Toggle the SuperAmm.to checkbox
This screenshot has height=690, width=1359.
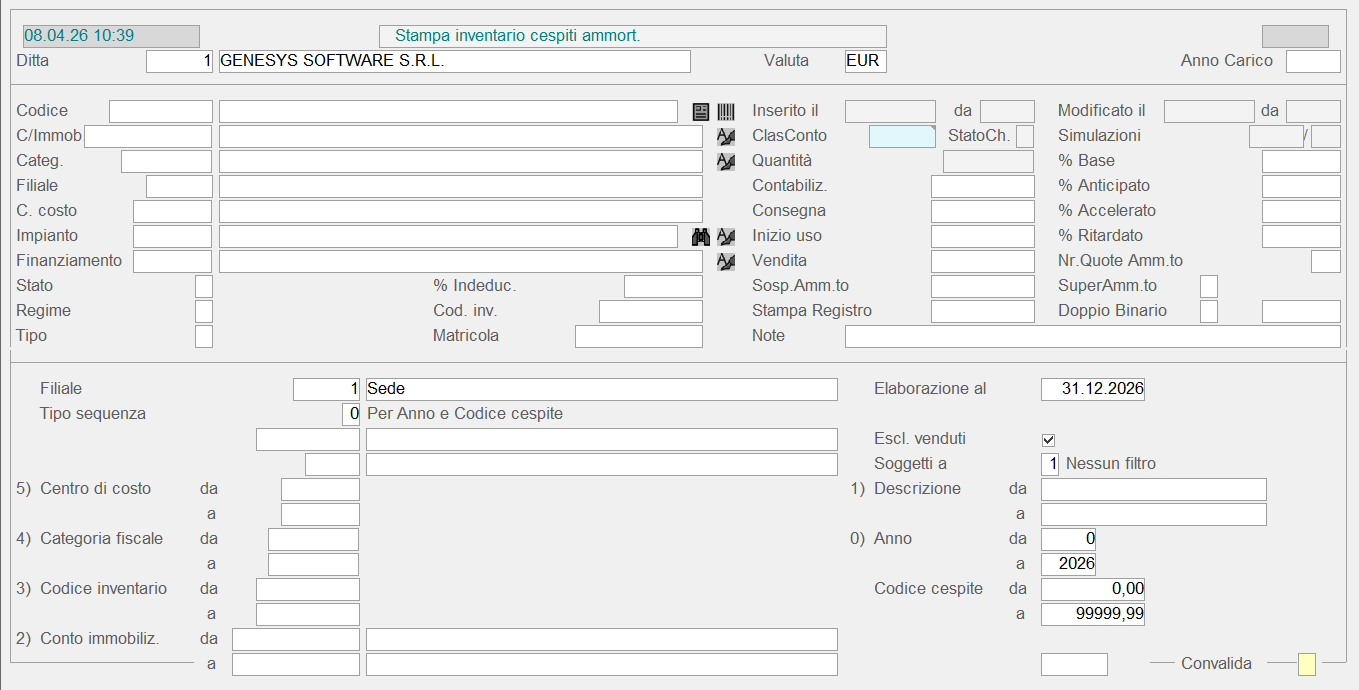pos(1208,286)
